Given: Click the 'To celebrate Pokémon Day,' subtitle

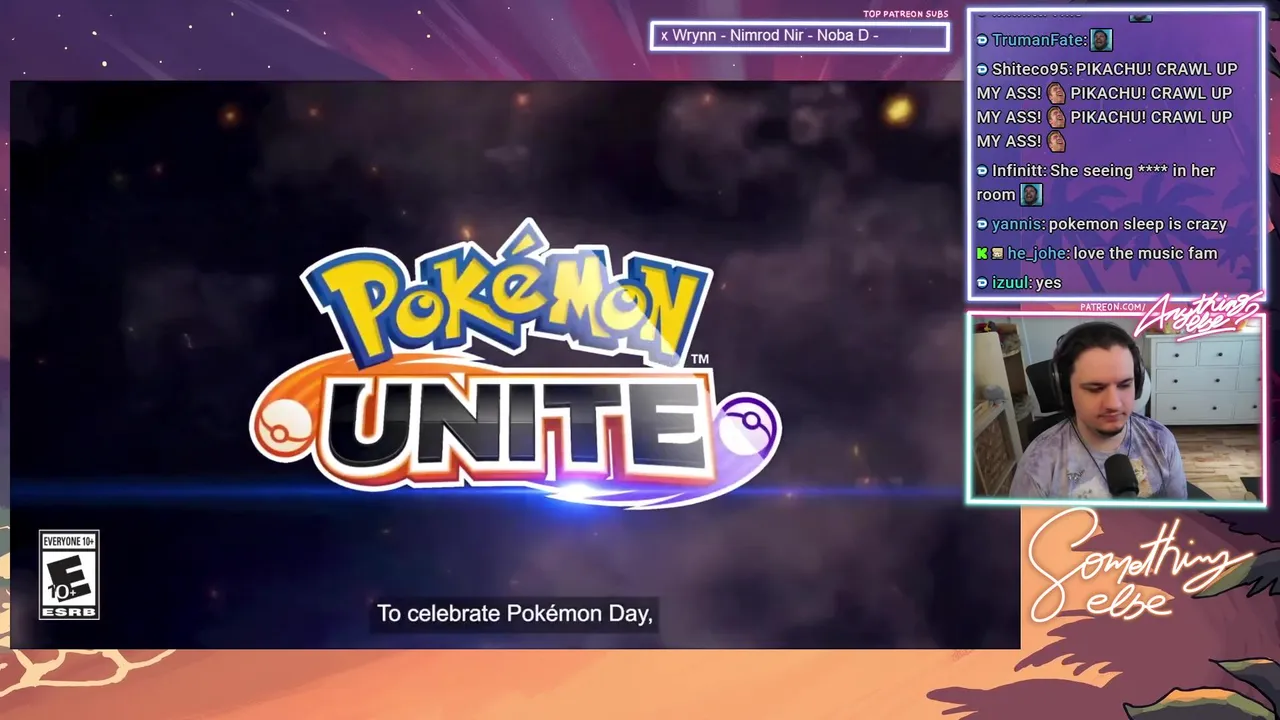Looking at the screenshot, I should (515, 614).
